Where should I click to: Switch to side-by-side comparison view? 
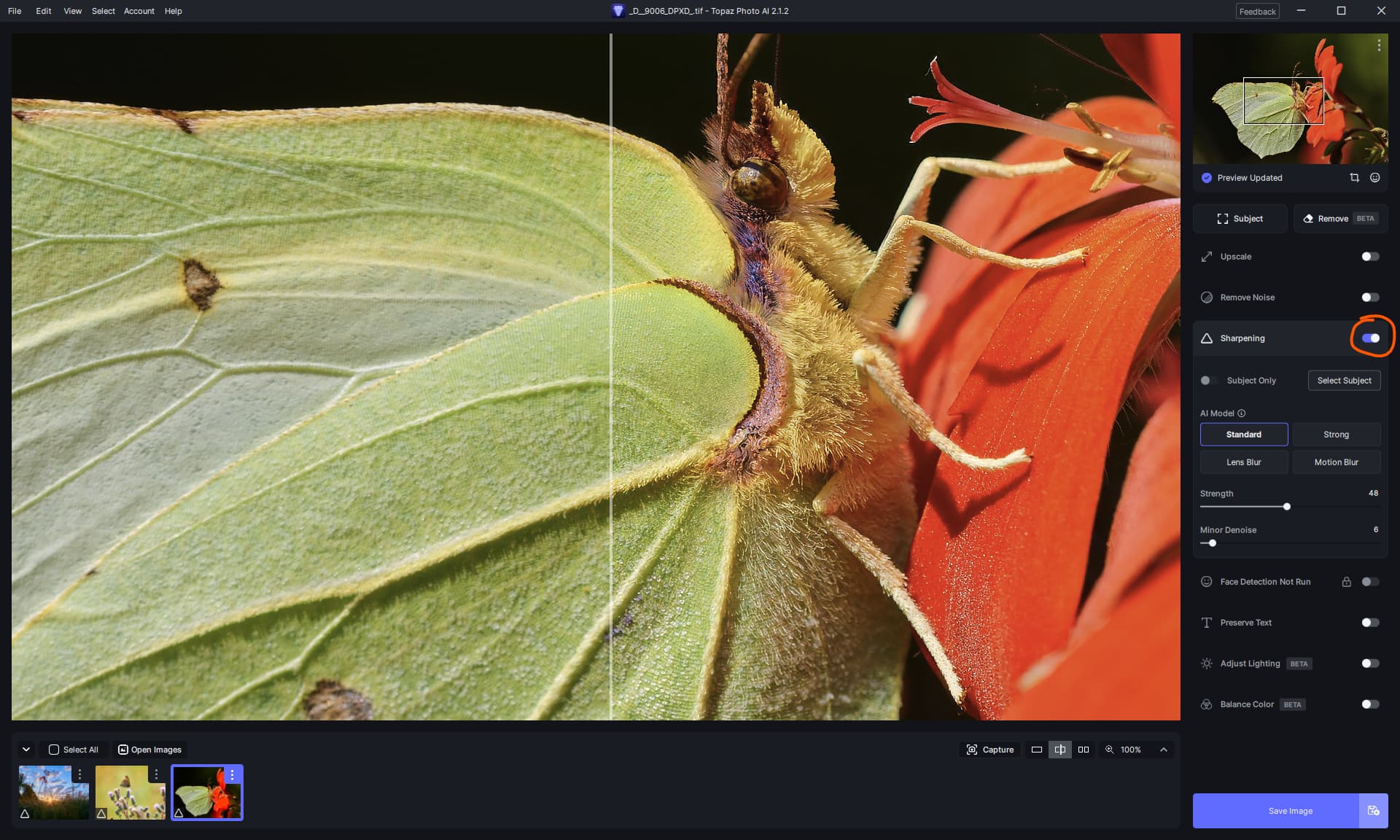pyautogui.click(x=1083, y=750)
